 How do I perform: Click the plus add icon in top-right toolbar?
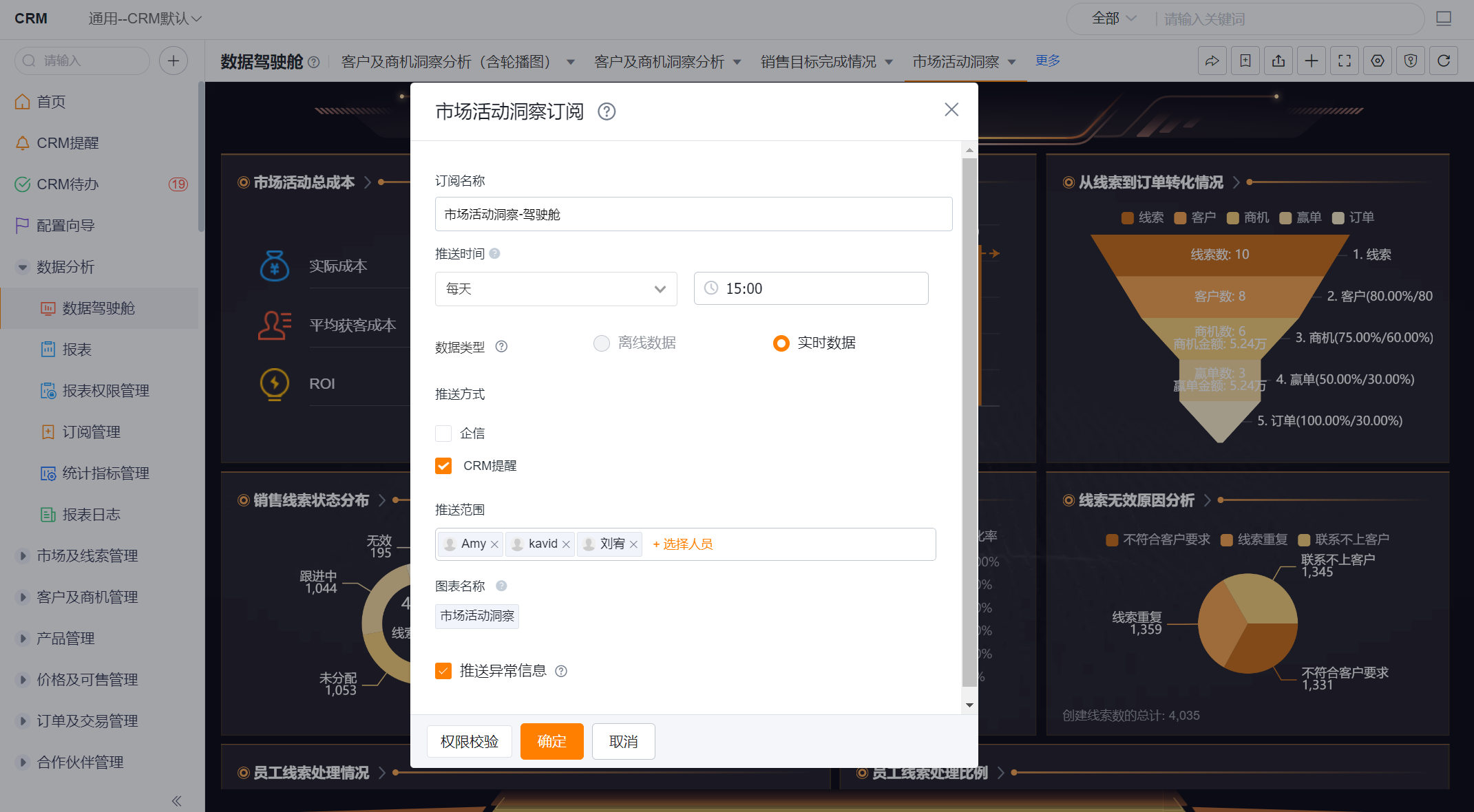(x=1311, y=61)
